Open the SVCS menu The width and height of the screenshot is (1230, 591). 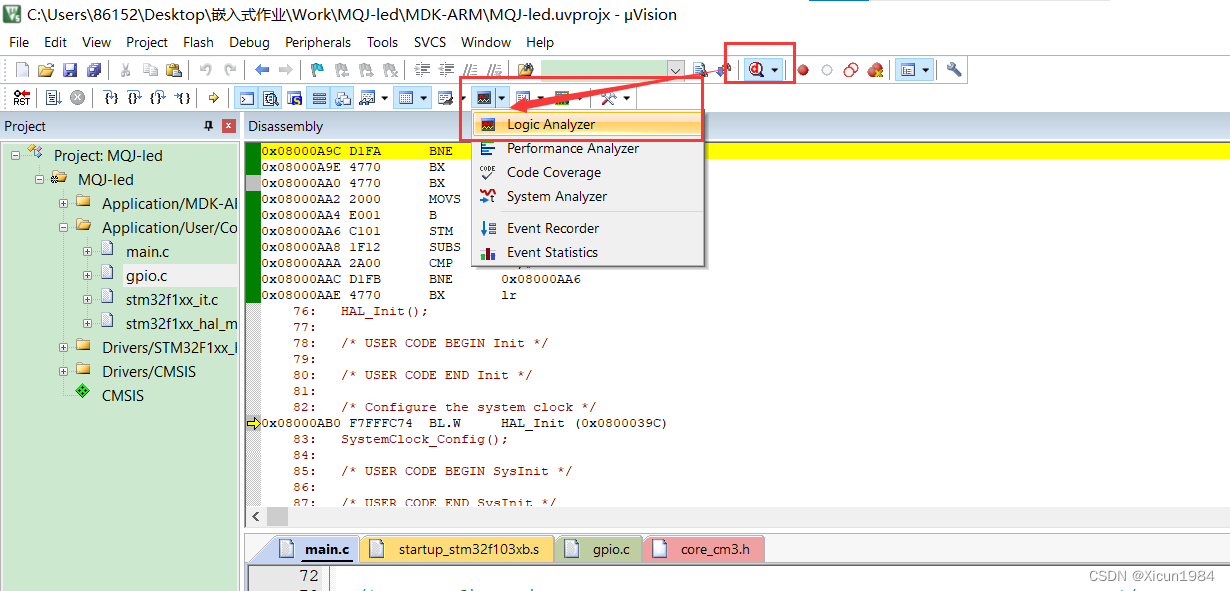click(x=430, y=42)
